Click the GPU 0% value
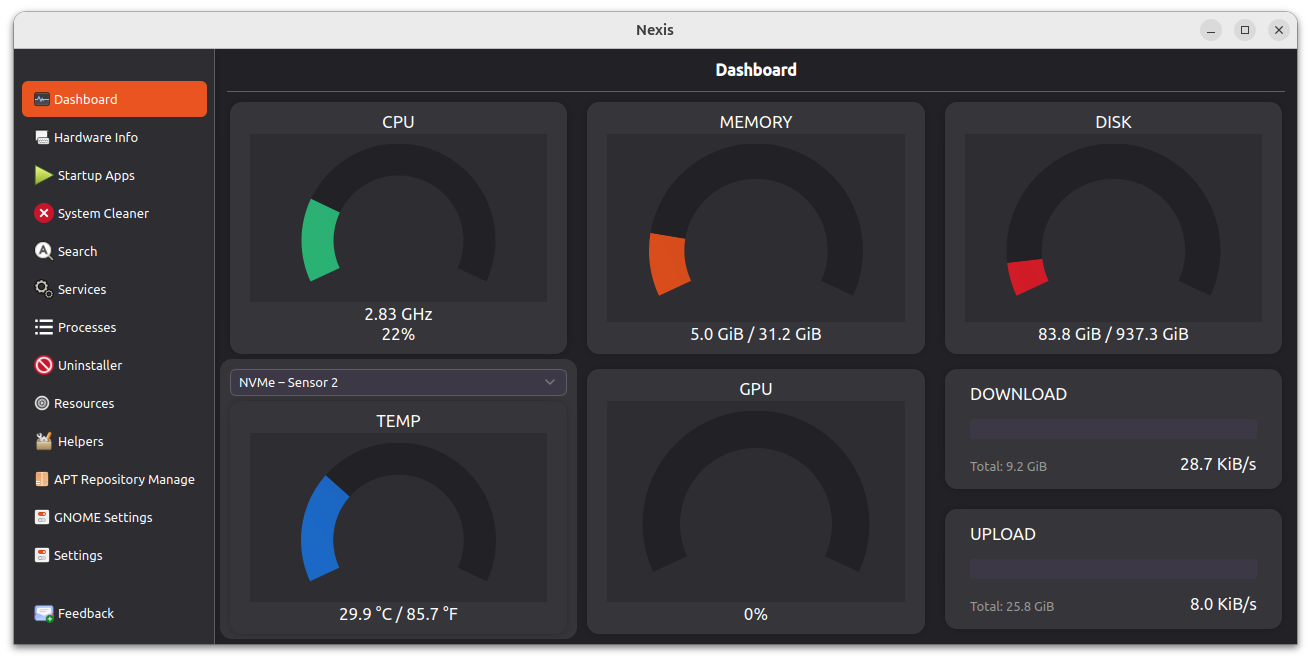This screenshot has width=1311, height=661. 756,614
